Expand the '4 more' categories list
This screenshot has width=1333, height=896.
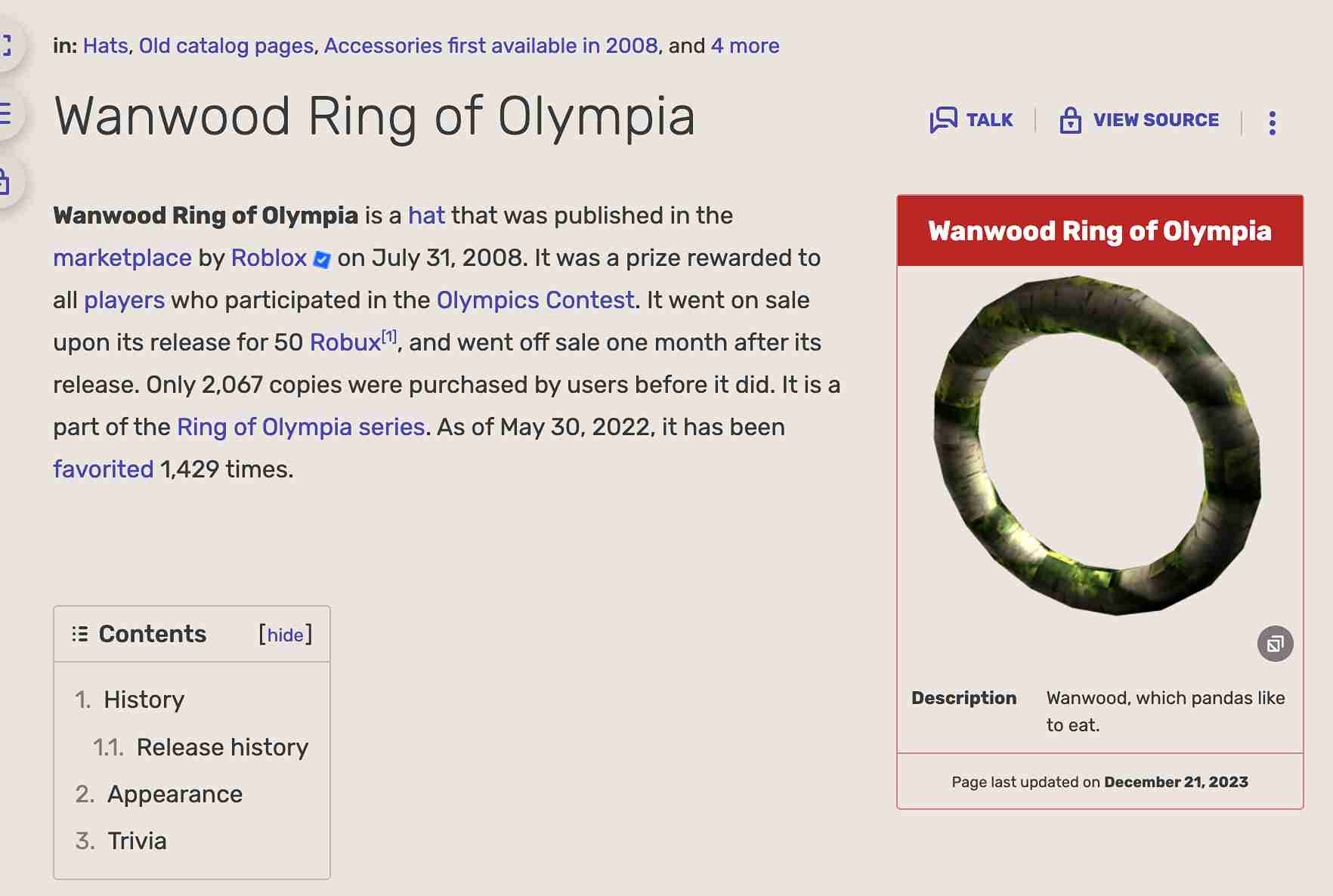click(744, 46)
